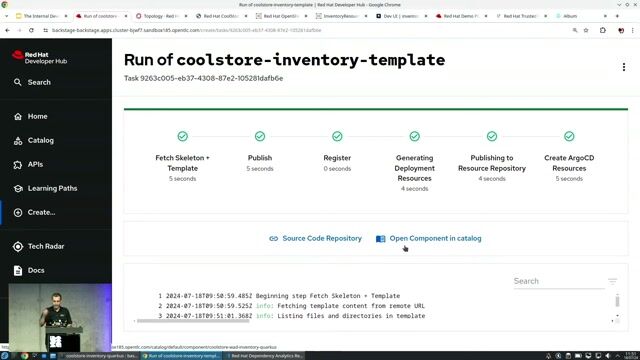640x360 pixels.
Task: Click log line 2 Fetching template content
Action: coord(291,306)
